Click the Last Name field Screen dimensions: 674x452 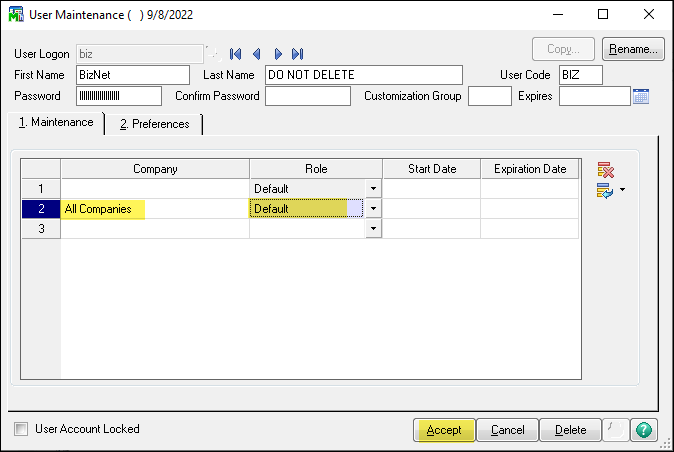(x=364, y=75)
